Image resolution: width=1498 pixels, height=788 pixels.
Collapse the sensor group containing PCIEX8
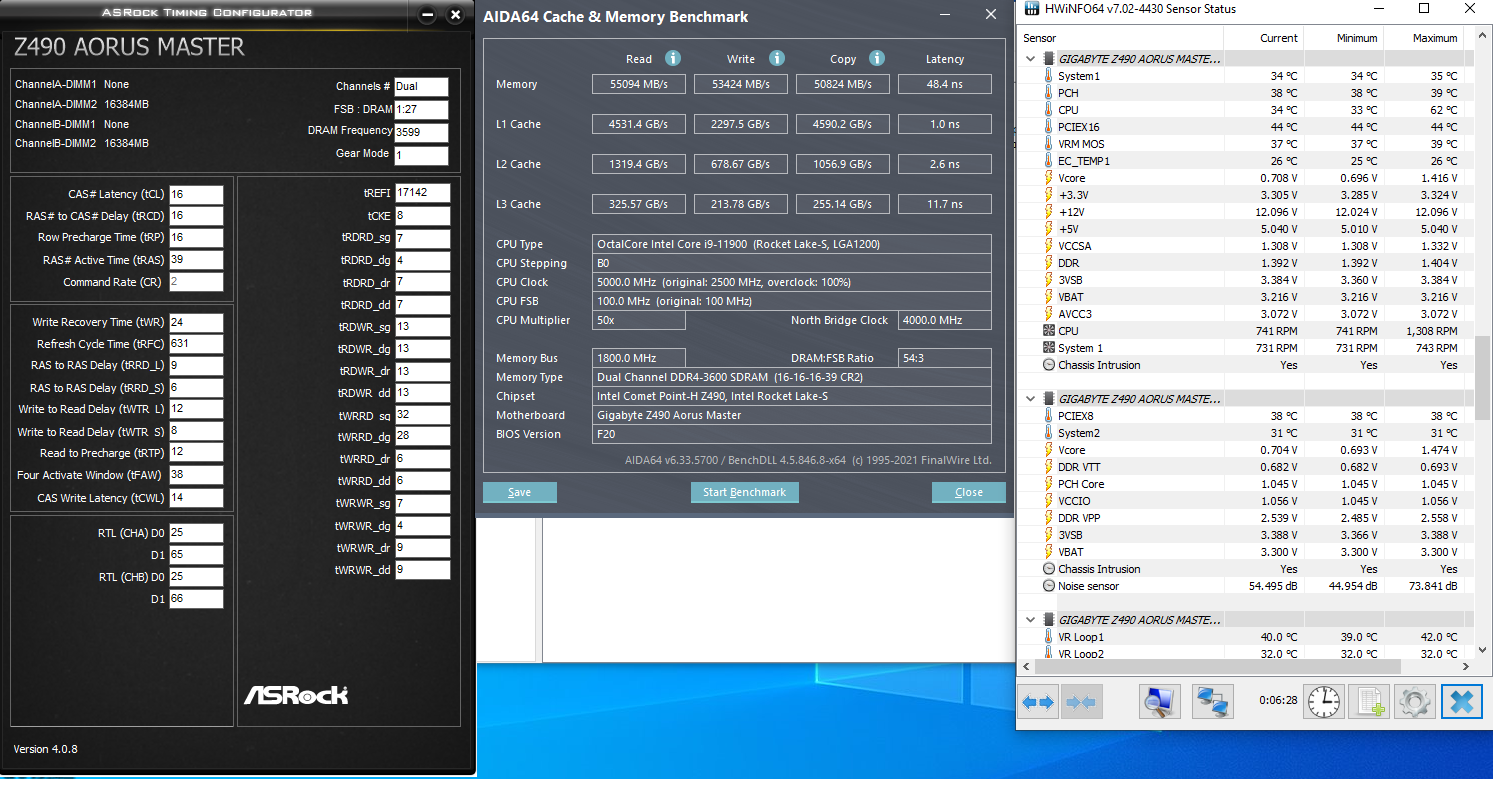pos(1031,399)
